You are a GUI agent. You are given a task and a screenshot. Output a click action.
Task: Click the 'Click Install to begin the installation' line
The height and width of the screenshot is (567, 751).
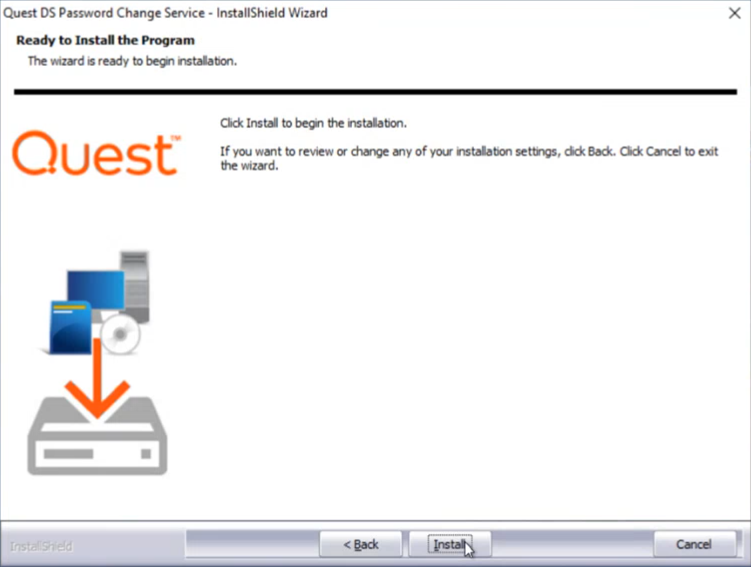pos(313,123)
